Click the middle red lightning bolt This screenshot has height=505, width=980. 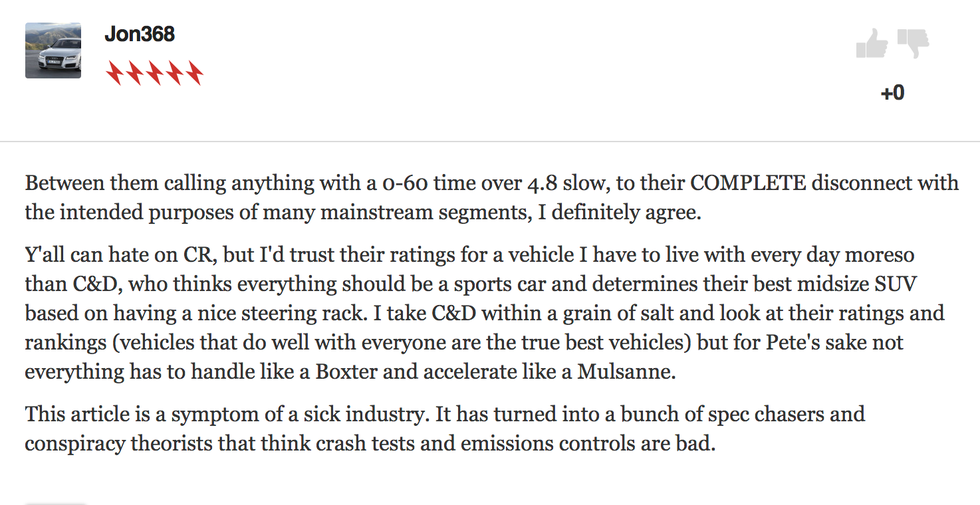click(x=154, y=73)
